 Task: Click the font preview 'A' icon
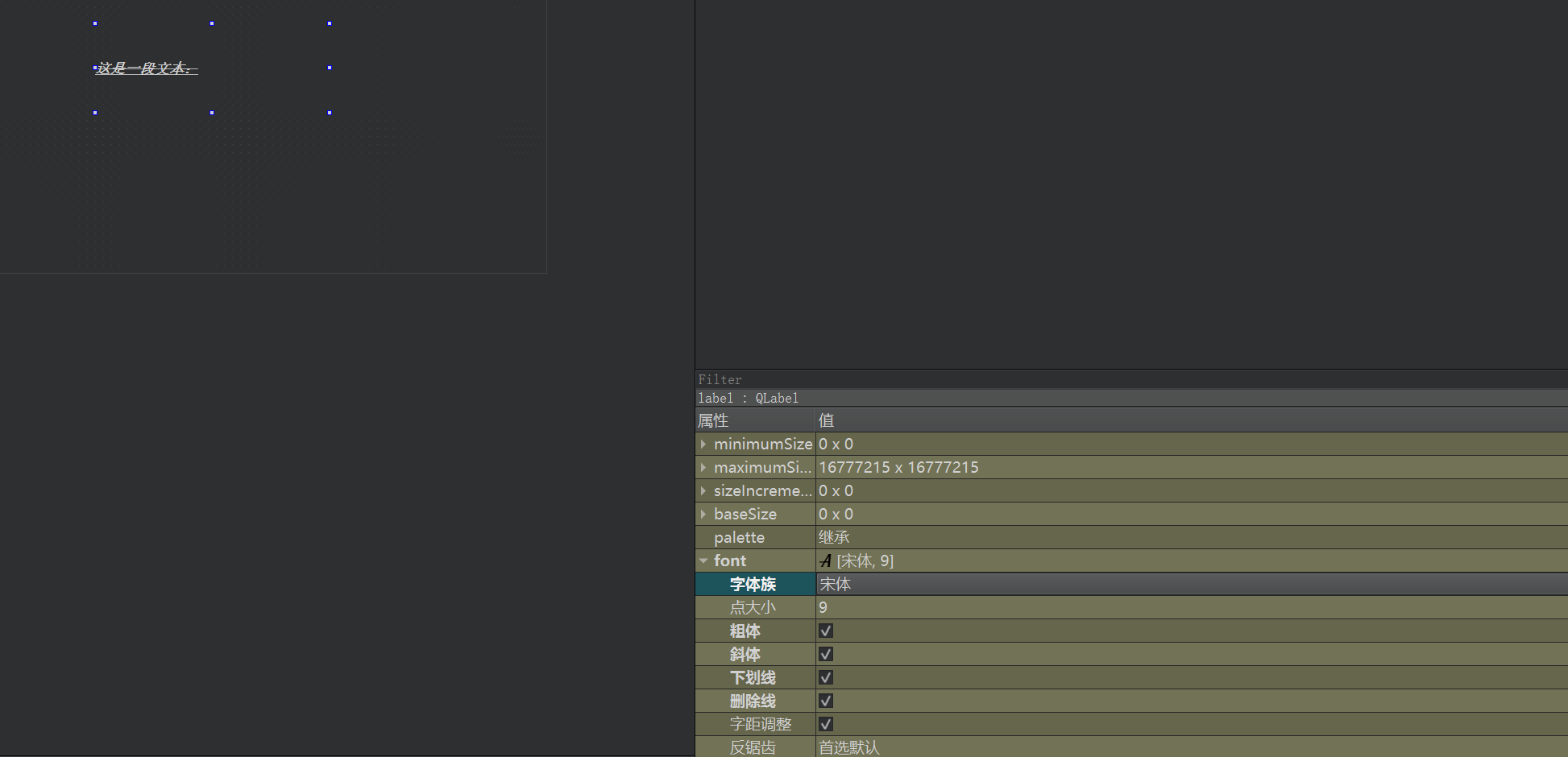pos(826,561)
